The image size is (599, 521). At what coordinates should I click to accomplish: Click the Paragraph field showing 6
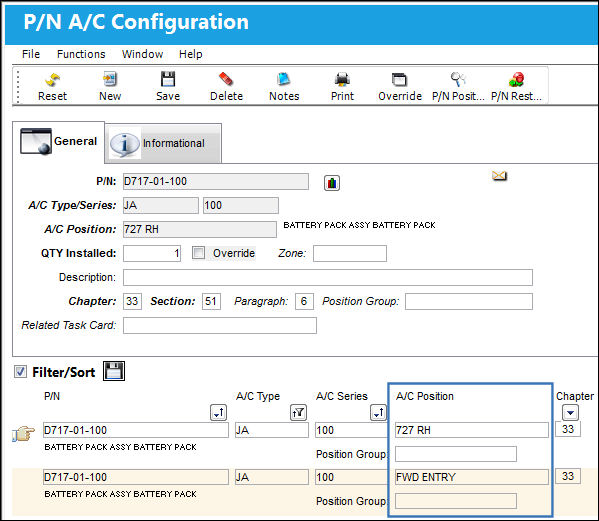click(x=304, y=301)
